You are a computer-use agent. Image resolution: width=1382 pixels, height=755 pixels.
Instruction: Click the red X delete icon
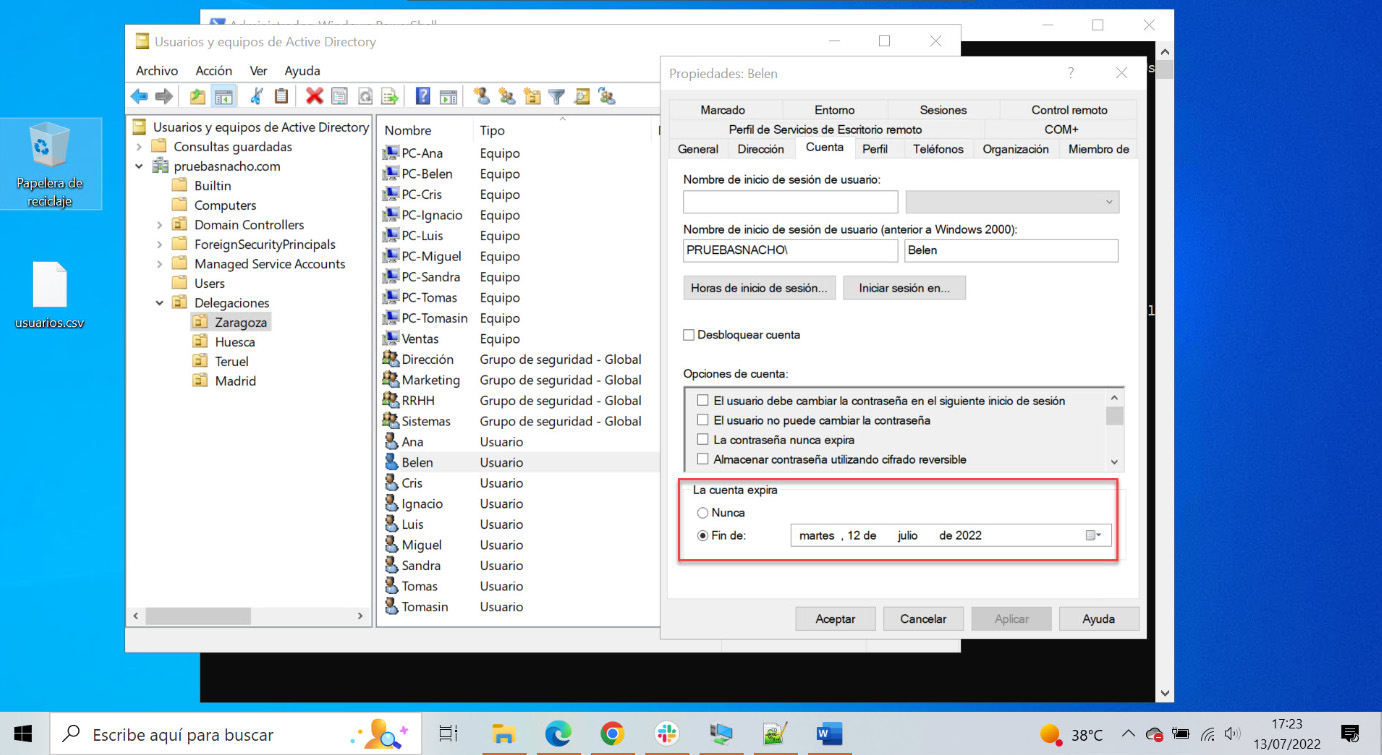314,96
